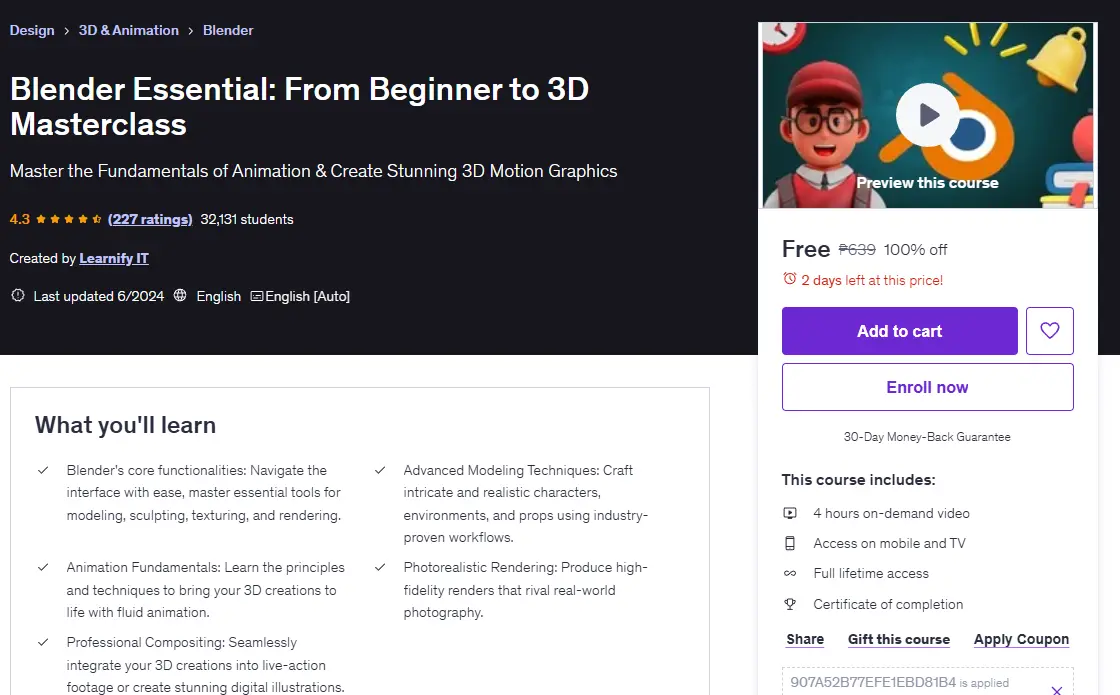Click the last updated badge icon

click(18, 295)
